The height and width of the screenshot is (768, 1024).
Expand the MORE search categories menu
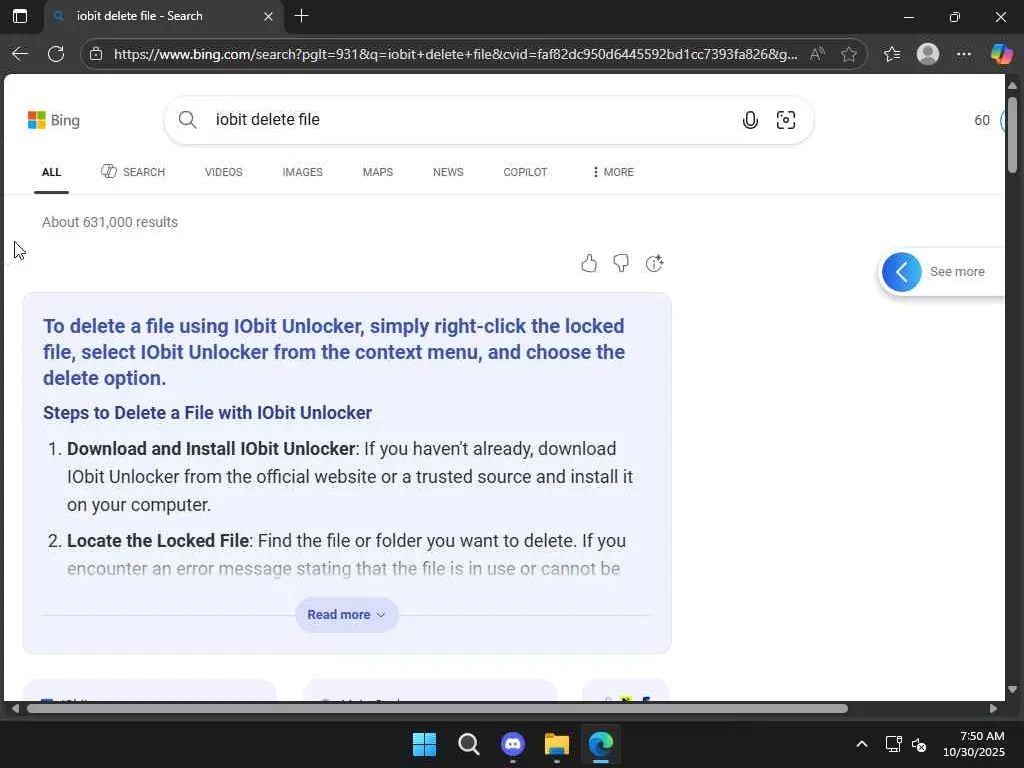click(613, 172)
